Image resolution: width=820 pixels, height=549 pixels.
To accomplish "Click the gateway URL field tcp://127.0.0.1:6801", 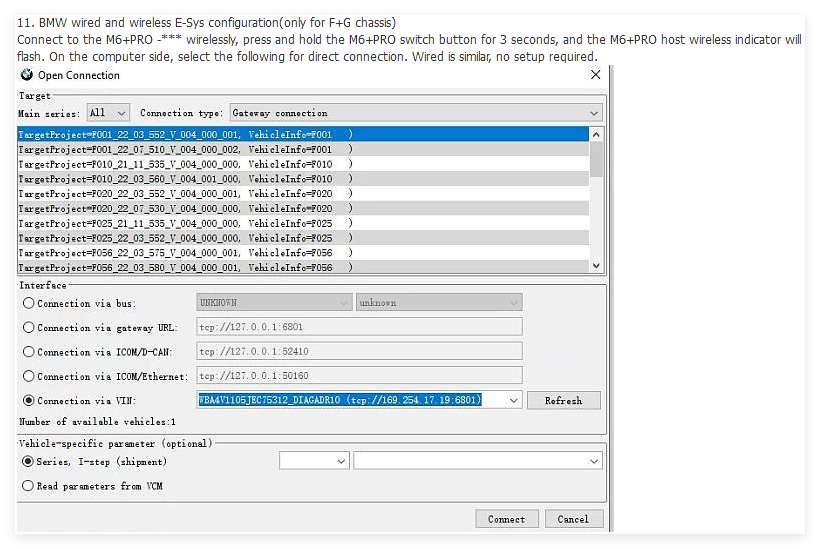I will (359, 327).
